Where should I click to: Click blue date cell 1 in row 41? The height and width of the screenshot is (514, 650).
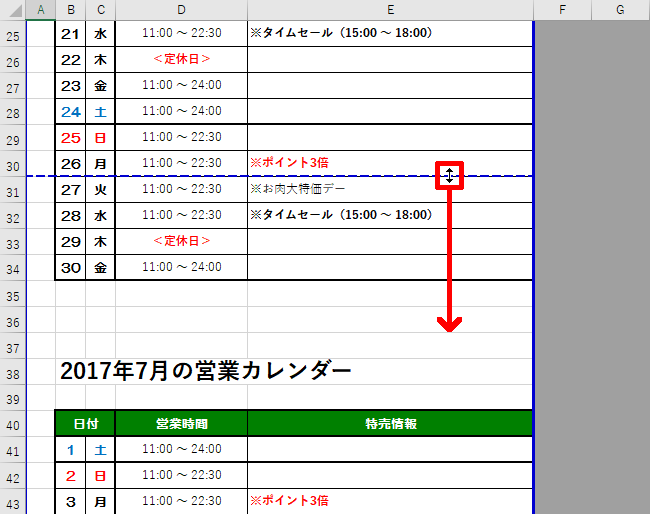point(70,449)
